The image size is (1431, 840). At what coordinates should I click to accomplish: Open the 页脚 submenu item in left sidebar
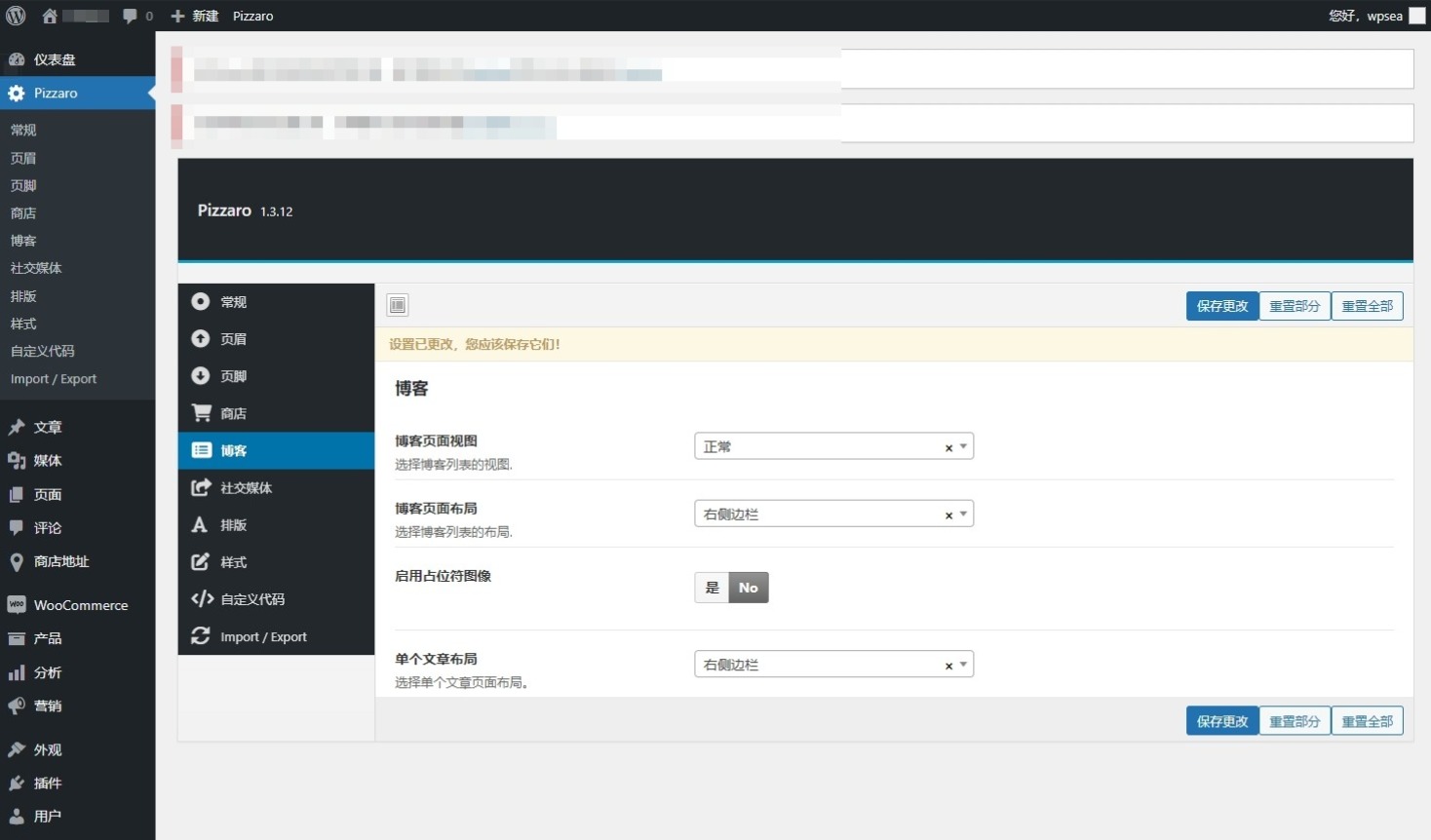click(23, 185)
